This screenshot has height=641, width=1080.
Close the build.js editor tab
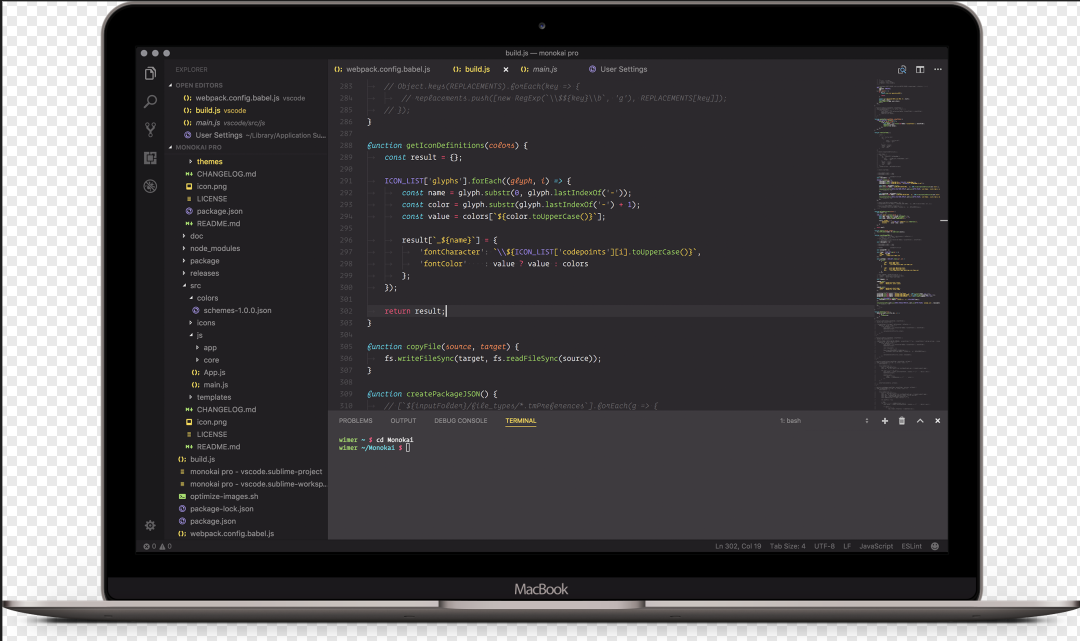click(x=506, y=70)
